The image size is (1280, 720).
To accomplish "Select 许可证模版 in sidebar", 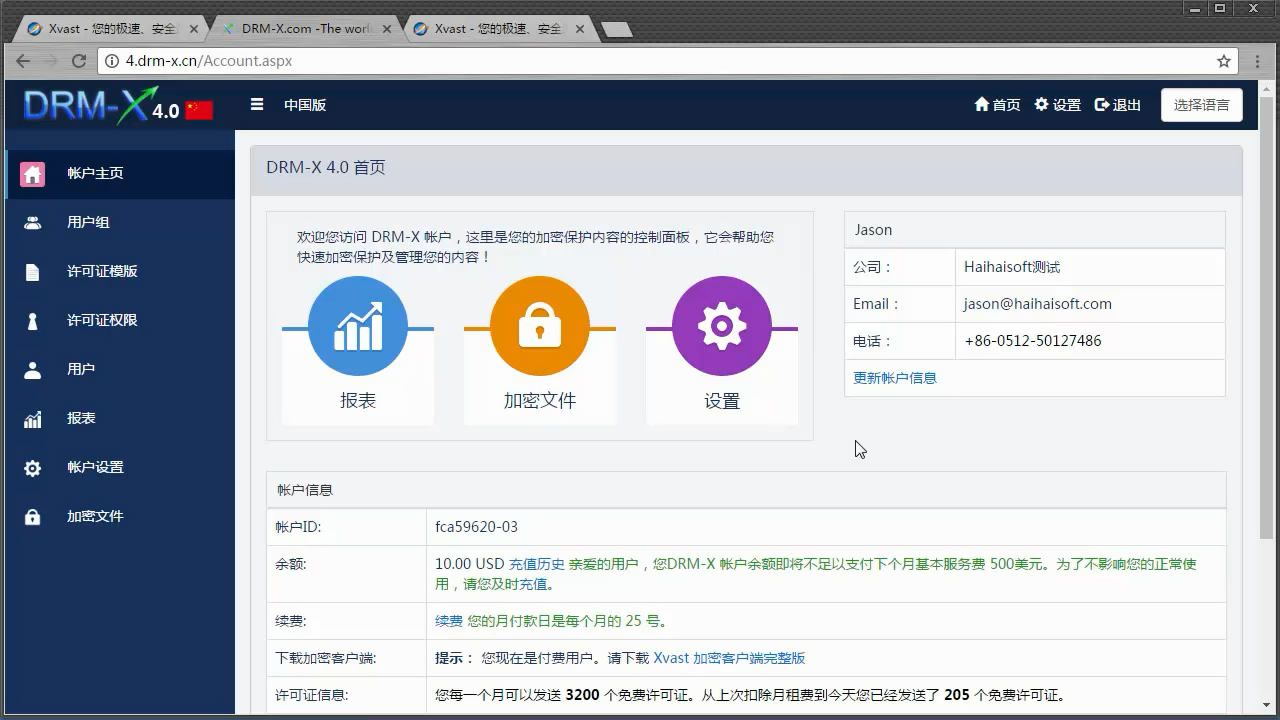I will click(x=102, y=271).
